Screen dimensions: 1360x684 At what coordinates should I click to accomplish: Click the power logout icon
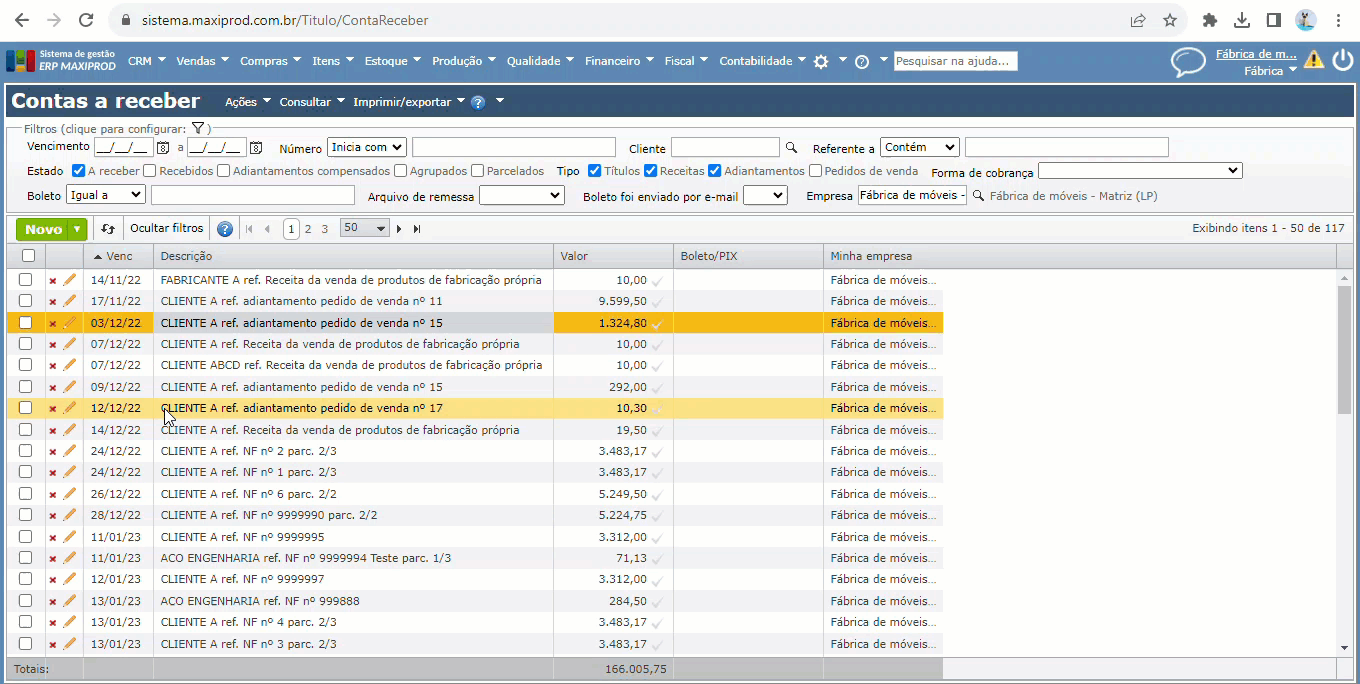coord(1342,60)
